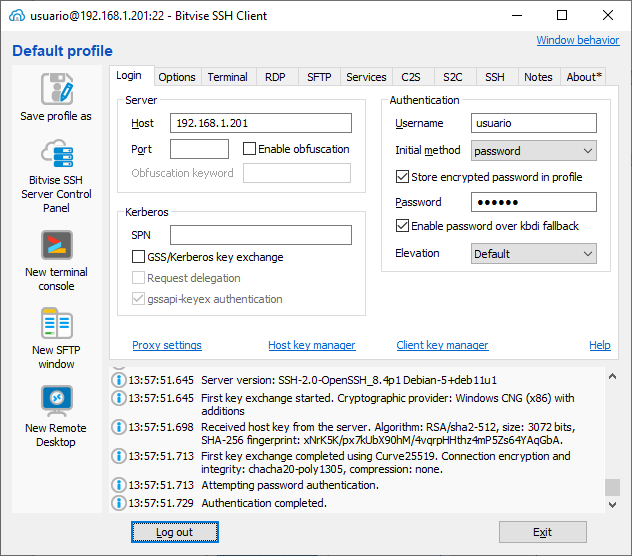
Task: Switch to the SFTP tab
Action: click(319, 77)
